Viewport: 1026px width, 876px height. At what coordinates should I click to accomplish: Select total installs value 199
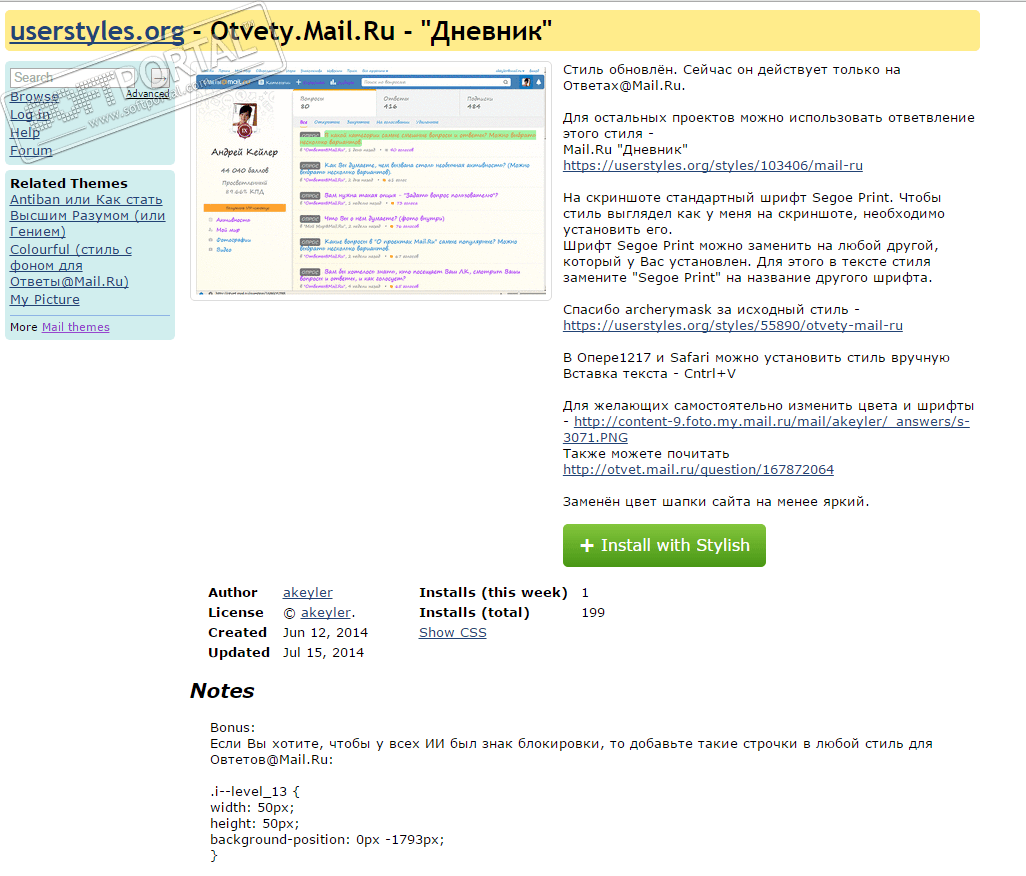click(x=593, y=612)
